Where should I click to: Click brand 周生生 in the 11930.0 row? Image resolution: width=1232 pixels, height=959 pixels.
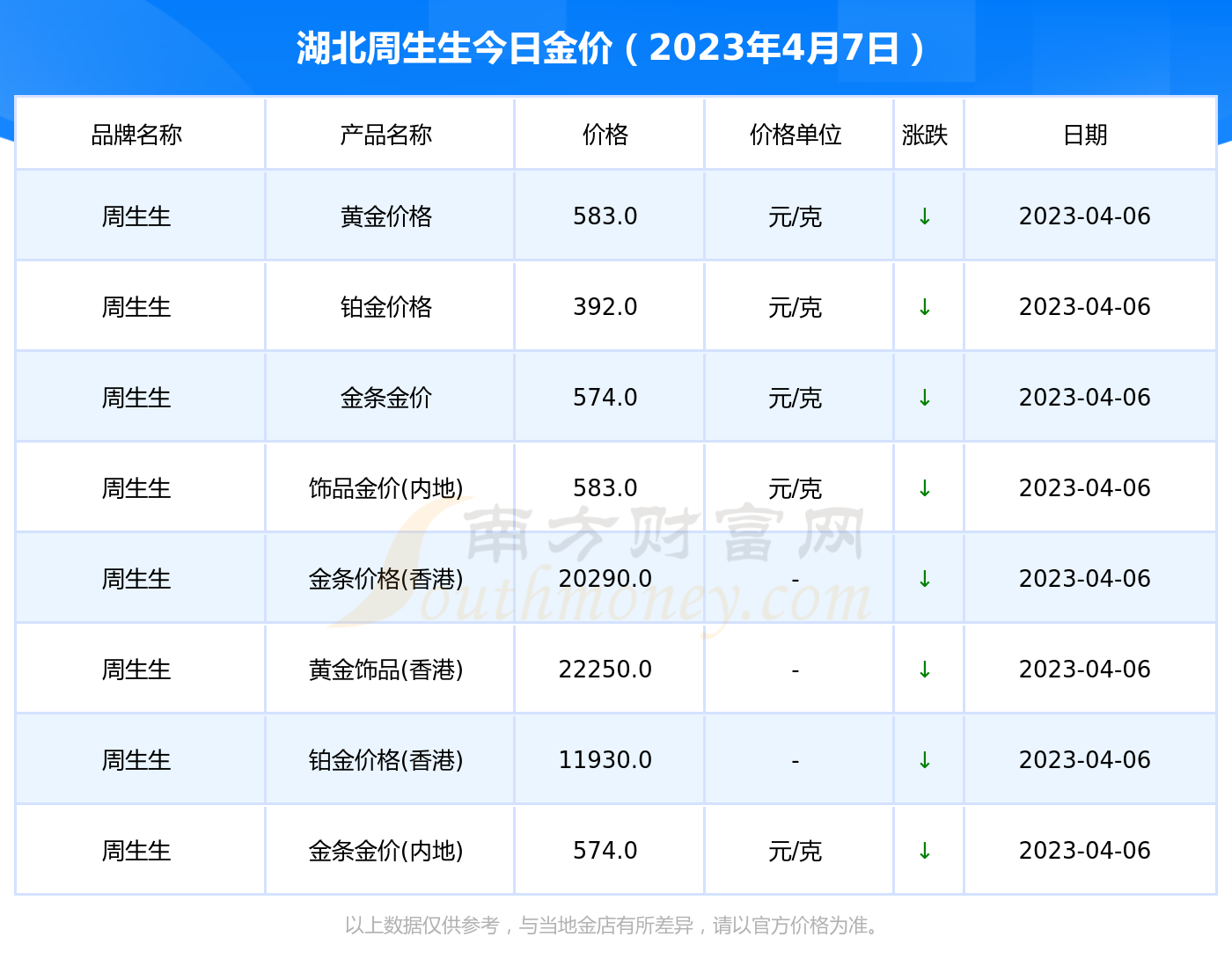point(136,760)
